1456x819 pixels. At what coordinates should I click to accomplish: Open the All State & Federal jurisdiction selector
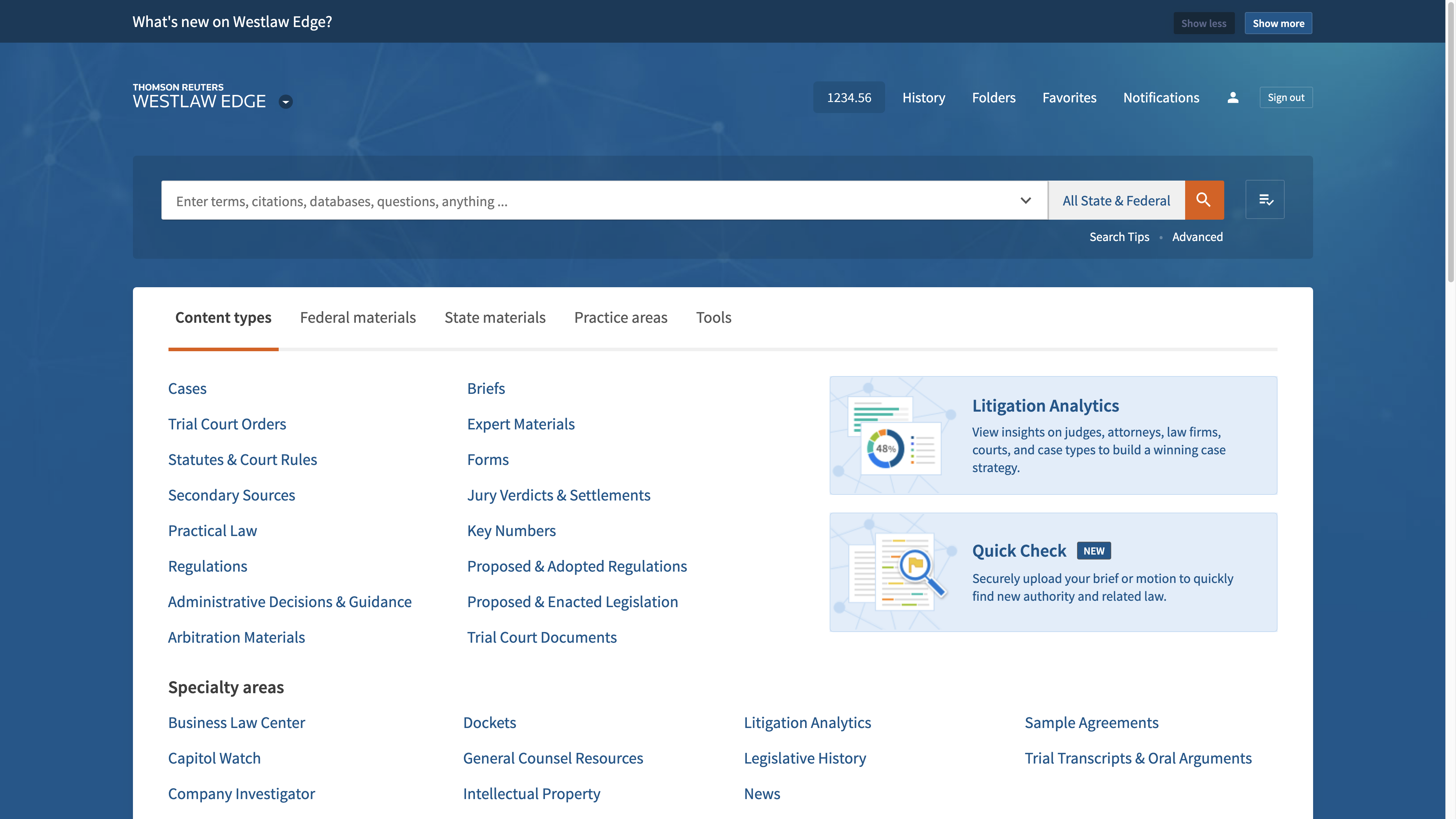(x=1116, y=200)
